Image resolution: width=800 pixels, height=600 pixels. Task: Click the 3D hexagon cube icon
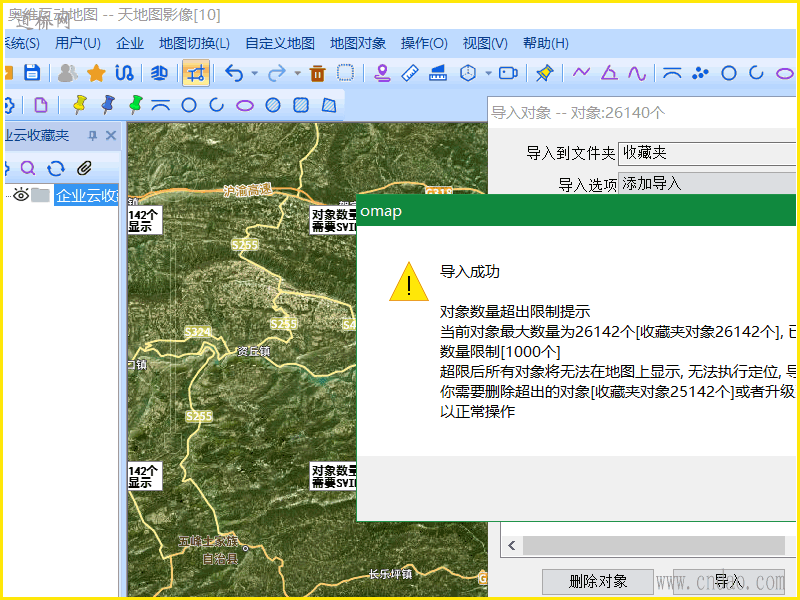[x=467, y=73]
